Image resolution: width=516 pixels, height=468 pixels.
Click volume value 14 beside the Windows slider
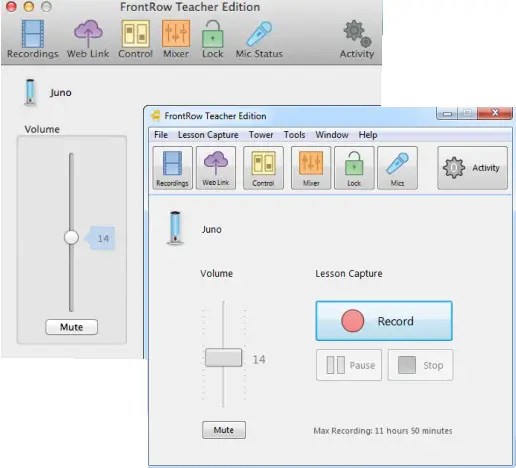259,359
